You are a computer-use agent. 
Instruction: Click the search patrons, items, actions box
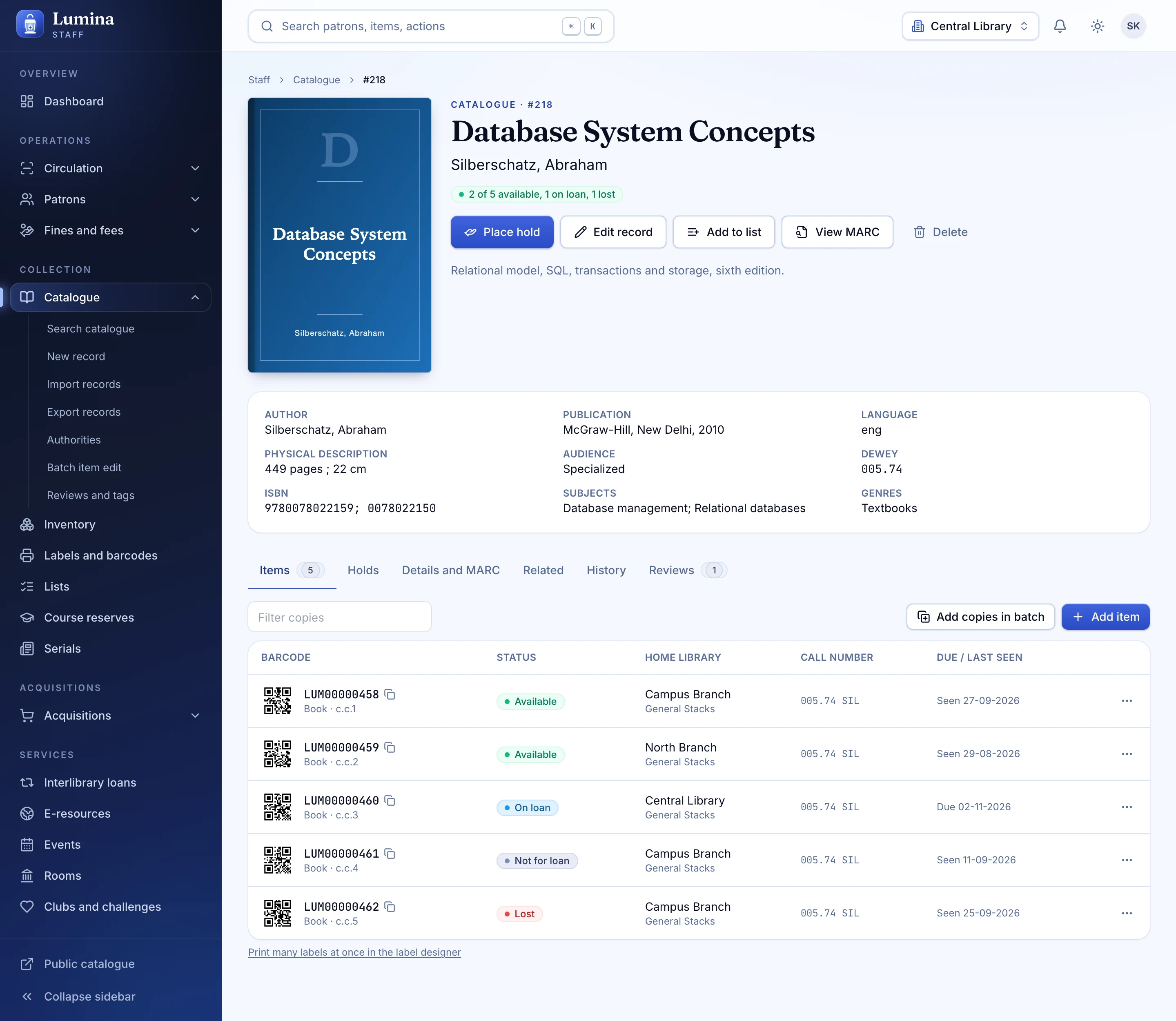431,26
